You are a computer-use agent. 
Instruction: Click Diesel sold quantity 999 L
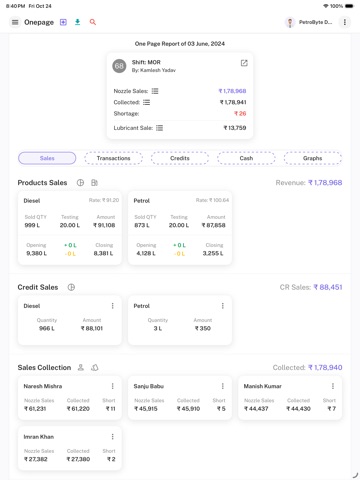(32, 225)
